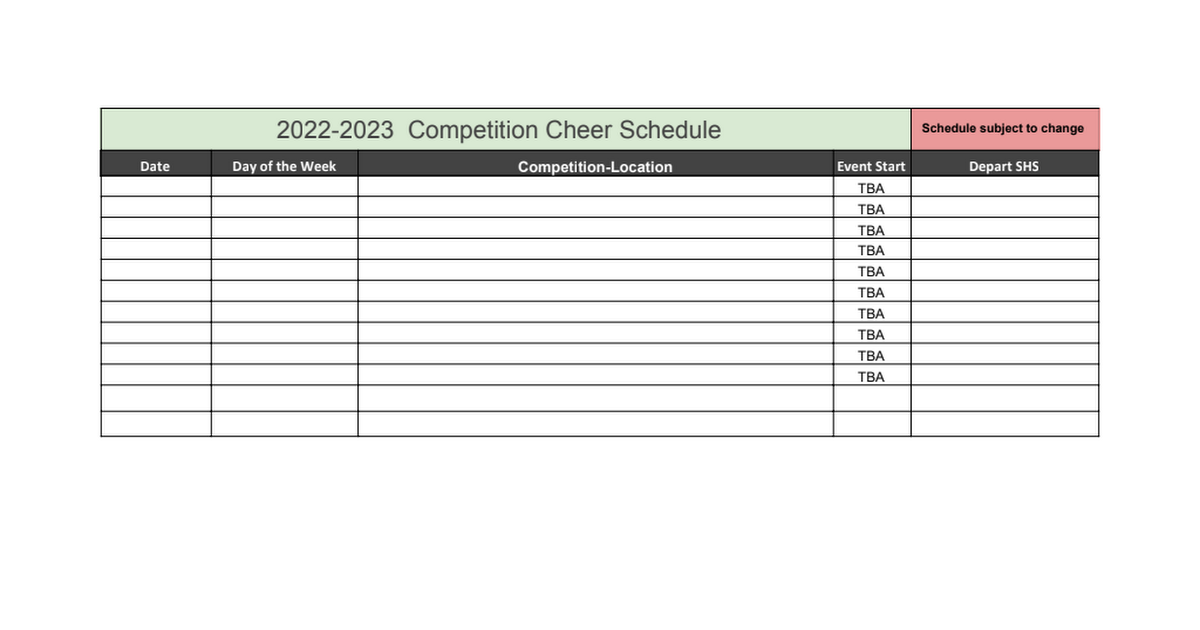
Task: Click the Depart SHS column header
Action: [1005, 164]
